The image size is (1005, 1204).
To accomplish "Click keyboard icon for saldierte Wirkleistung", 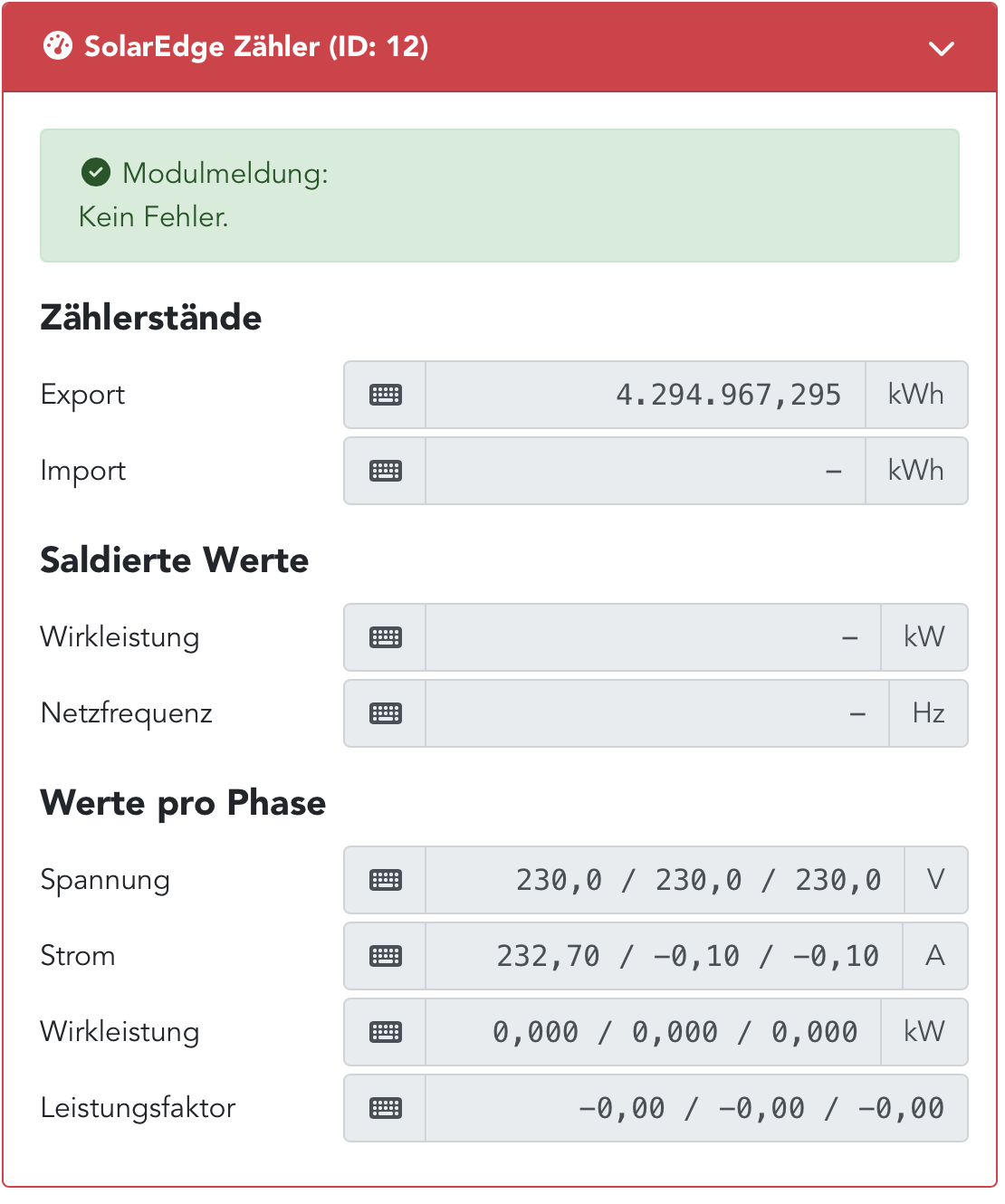I will click(x=386, y=637).
